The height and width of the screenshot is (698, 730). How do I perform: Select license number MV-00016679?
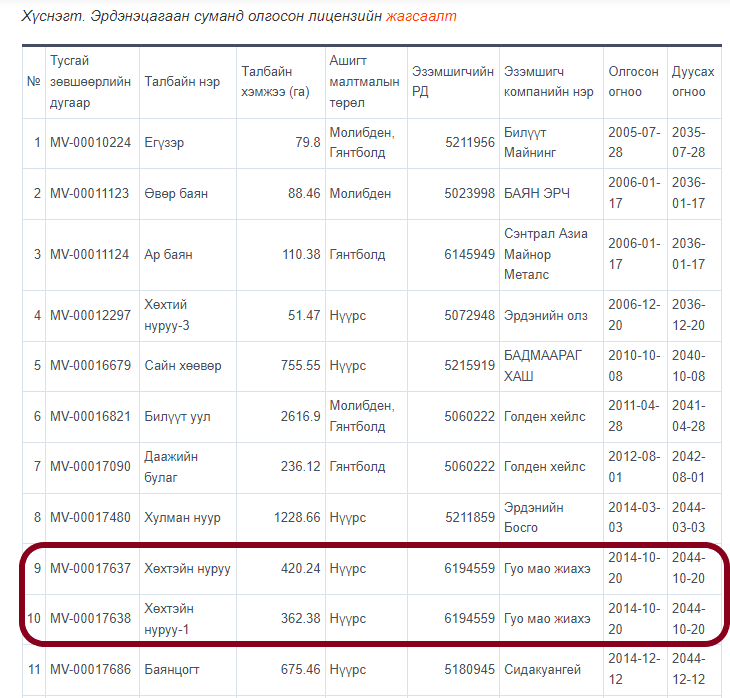point(90,366)
